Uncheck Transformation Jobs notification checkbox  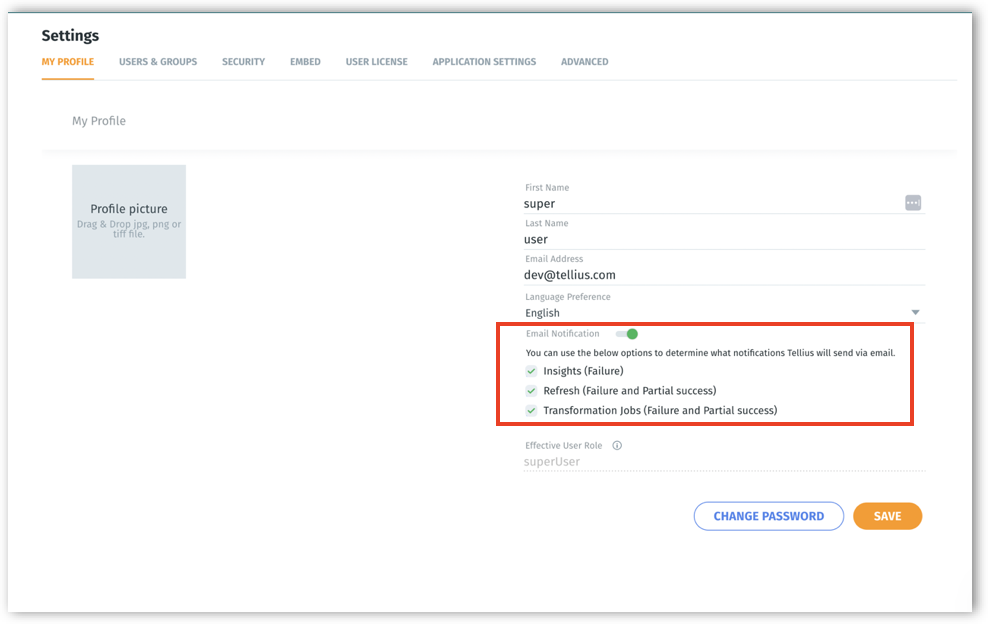[531, 410]
